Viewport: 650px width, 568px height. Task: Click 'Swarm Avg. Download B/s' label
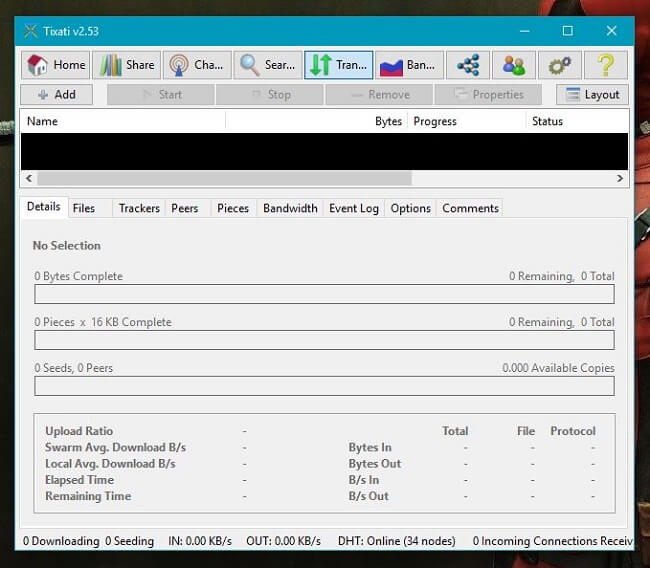116,447
